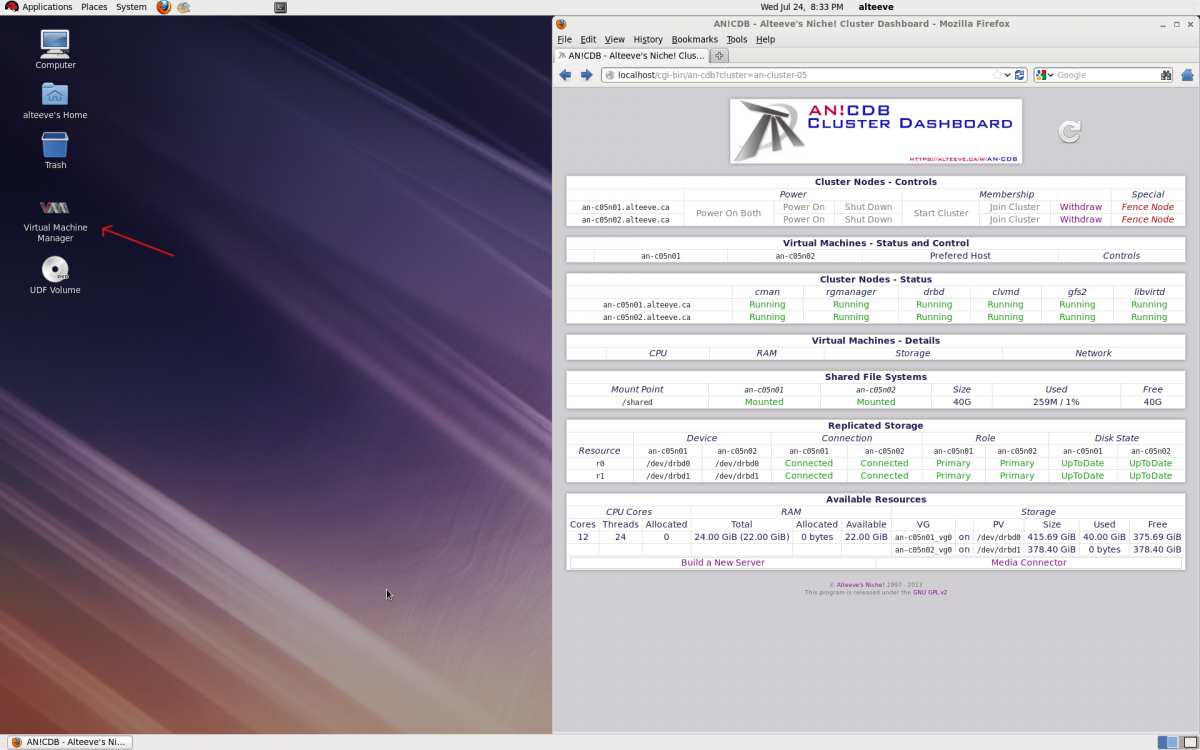Go back with the browser back arrow
This screenshot has height=750, width=1200.
pos(565,75)
